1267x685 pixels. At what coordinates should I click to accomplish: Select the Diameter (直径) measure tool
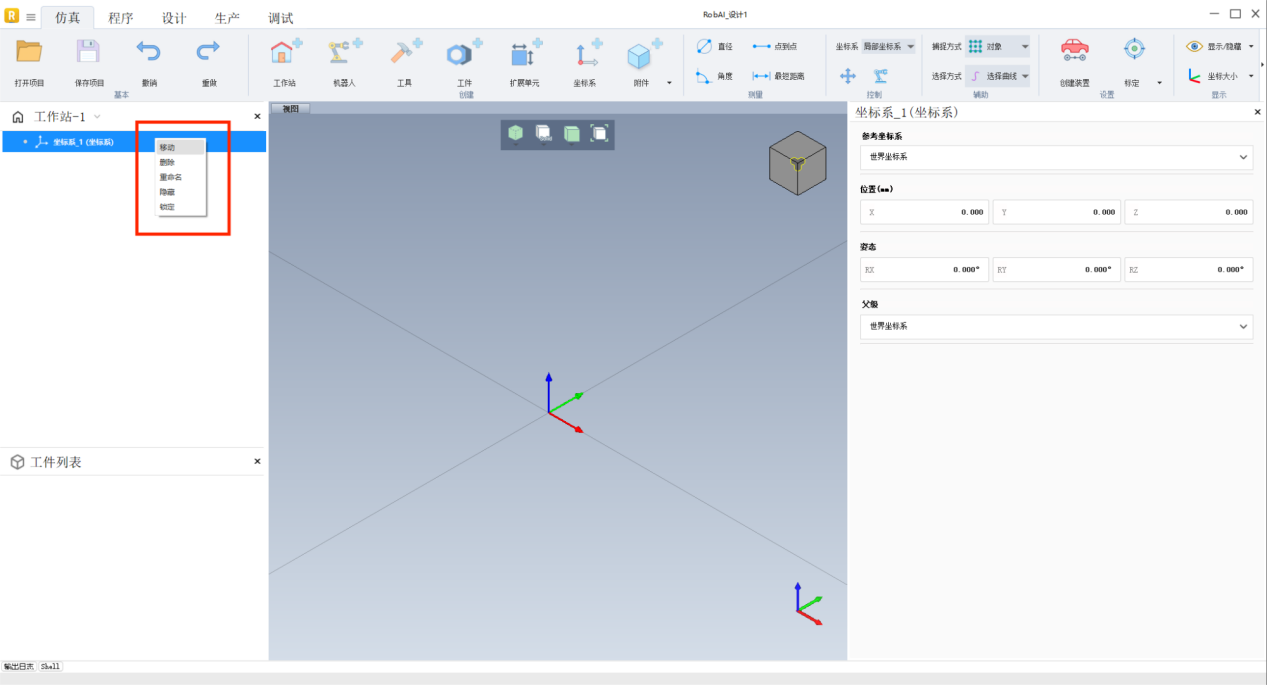coord(714,46)
